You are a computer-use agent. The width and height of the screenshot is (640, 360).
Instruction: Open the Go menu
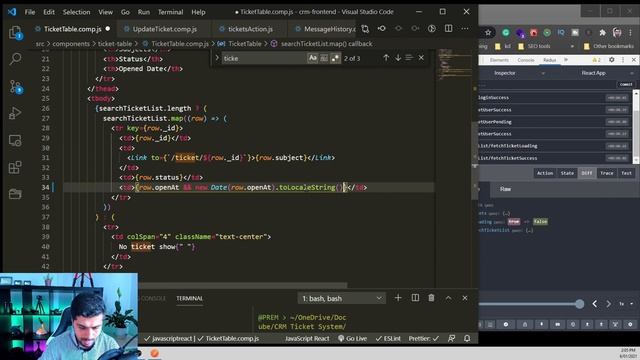pyautogui.click(x=125, y=12)
